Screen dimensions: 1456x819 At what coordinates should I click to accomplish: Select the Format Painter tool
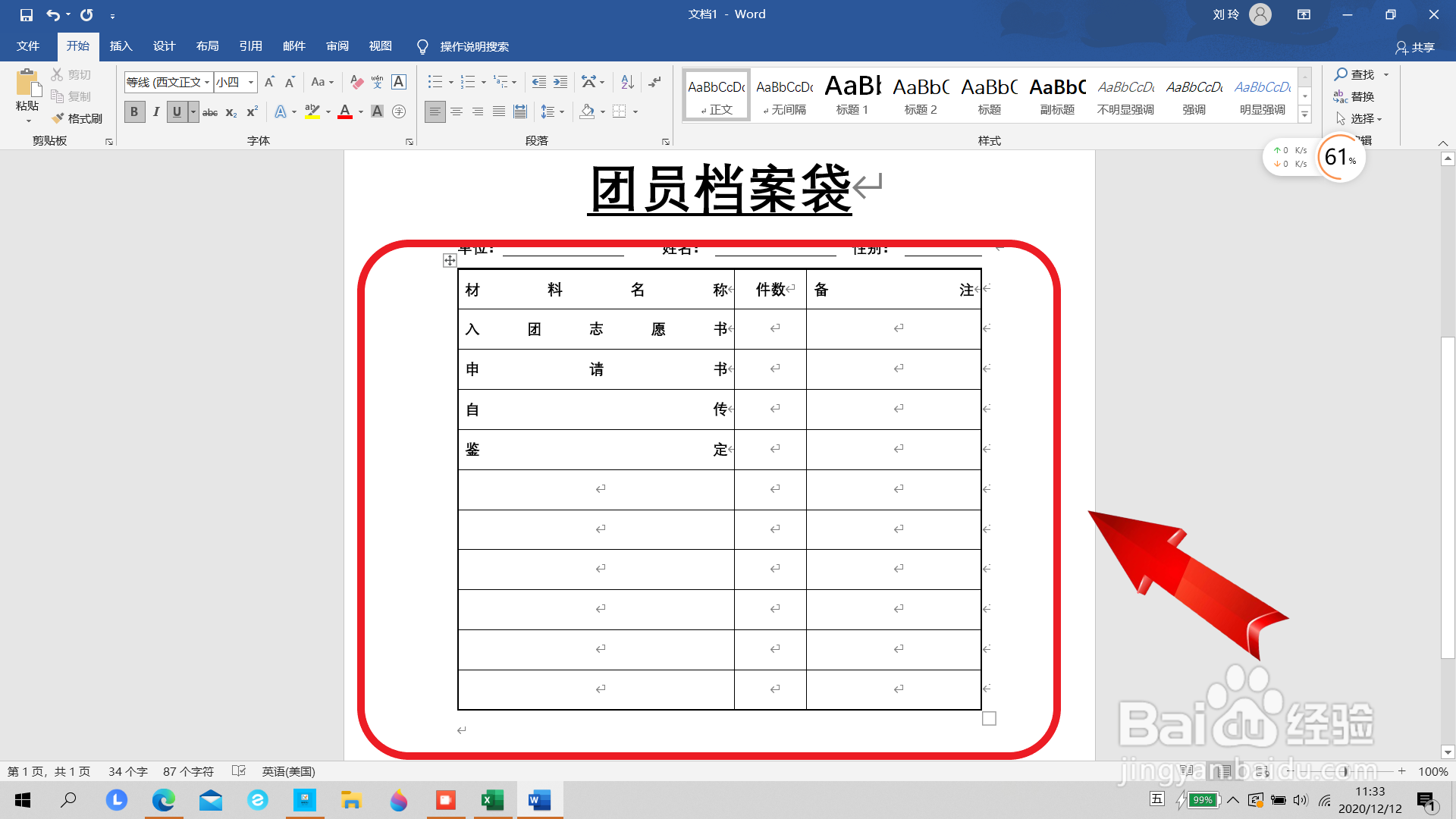77,118
